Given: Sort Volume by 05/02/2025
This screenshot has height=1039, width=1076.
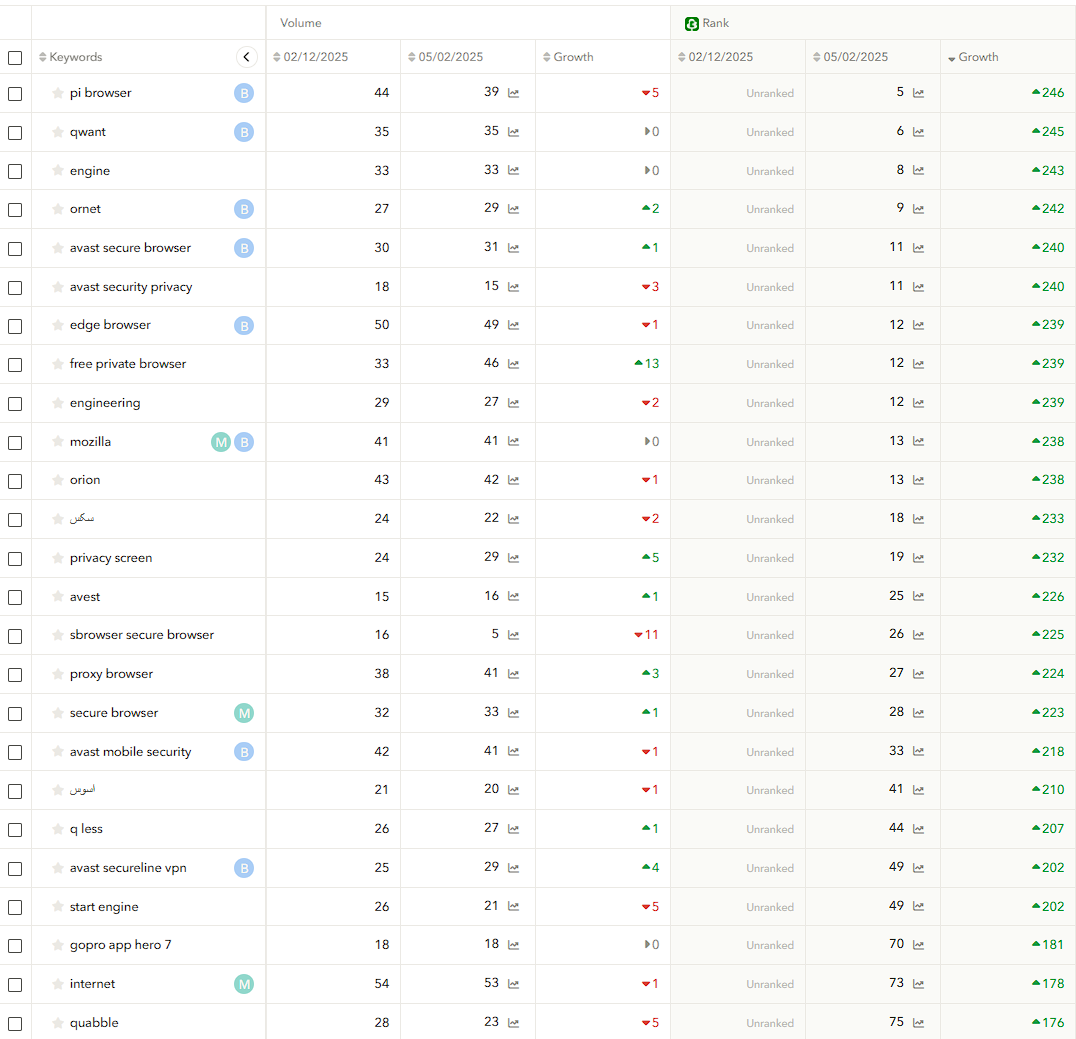Looking at the screenshot, I should click(x=445, y=57).
